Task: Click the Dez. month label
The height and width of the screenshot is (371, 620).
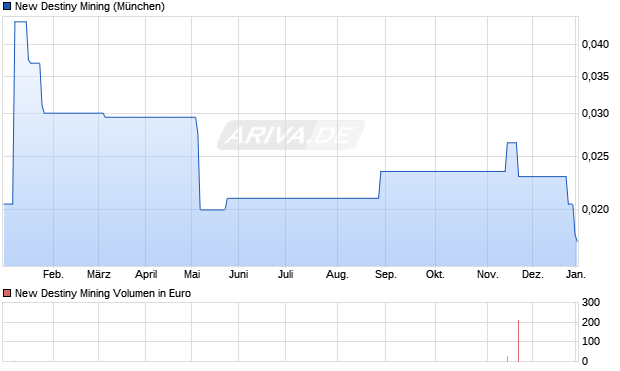Action: tap(533, 274)
